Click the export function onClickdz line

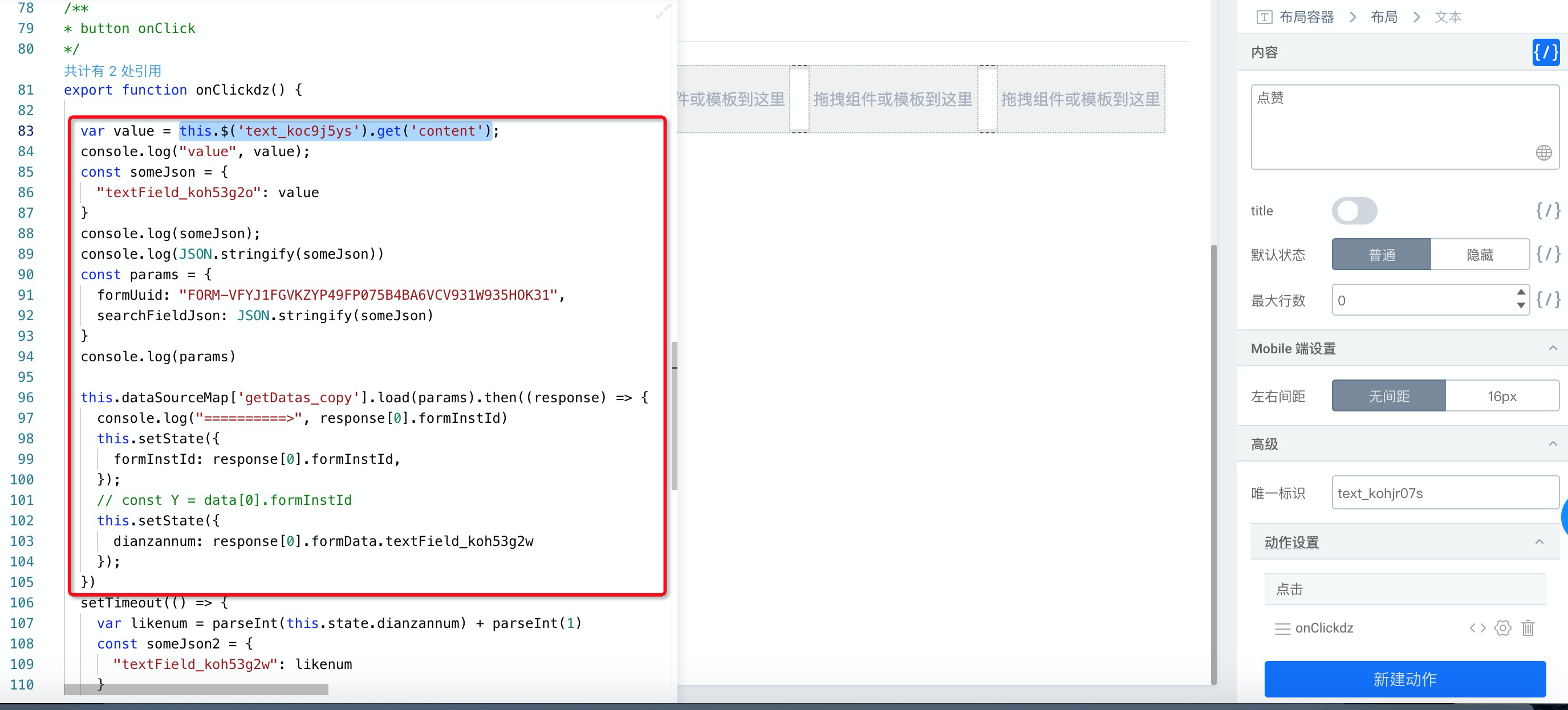coord(182,90)
